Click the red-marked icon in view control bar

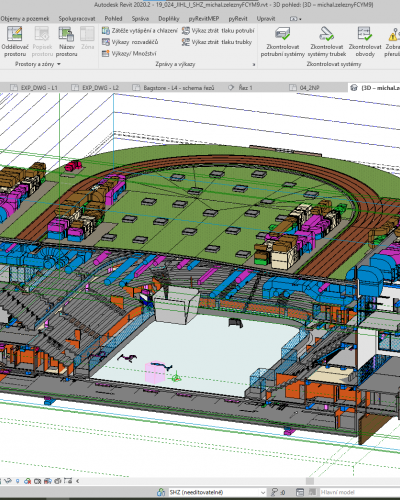[27, 481]
